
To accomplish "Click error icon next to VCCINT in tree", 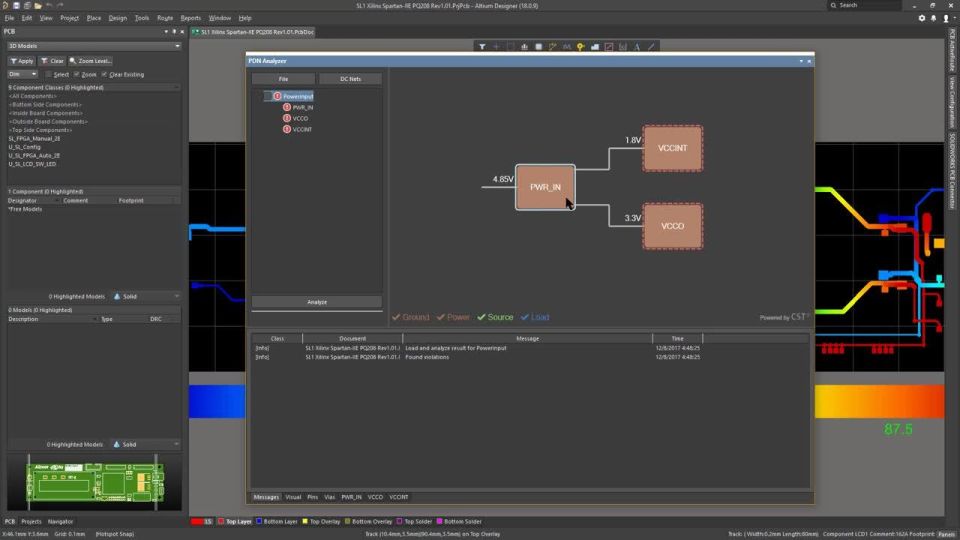I will tap(287, 129).
